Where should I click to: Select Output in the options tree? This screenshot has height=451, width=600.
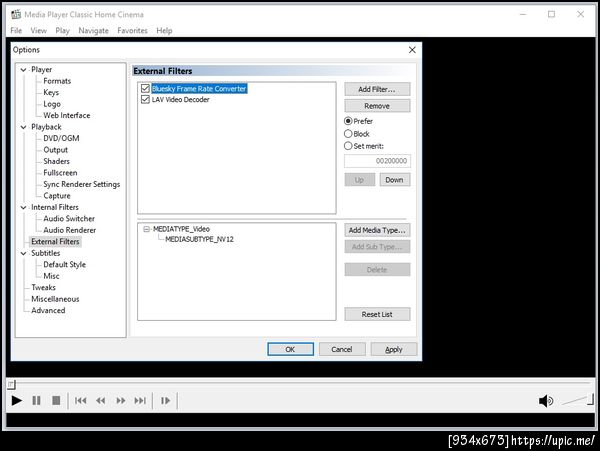pos(55,150)
